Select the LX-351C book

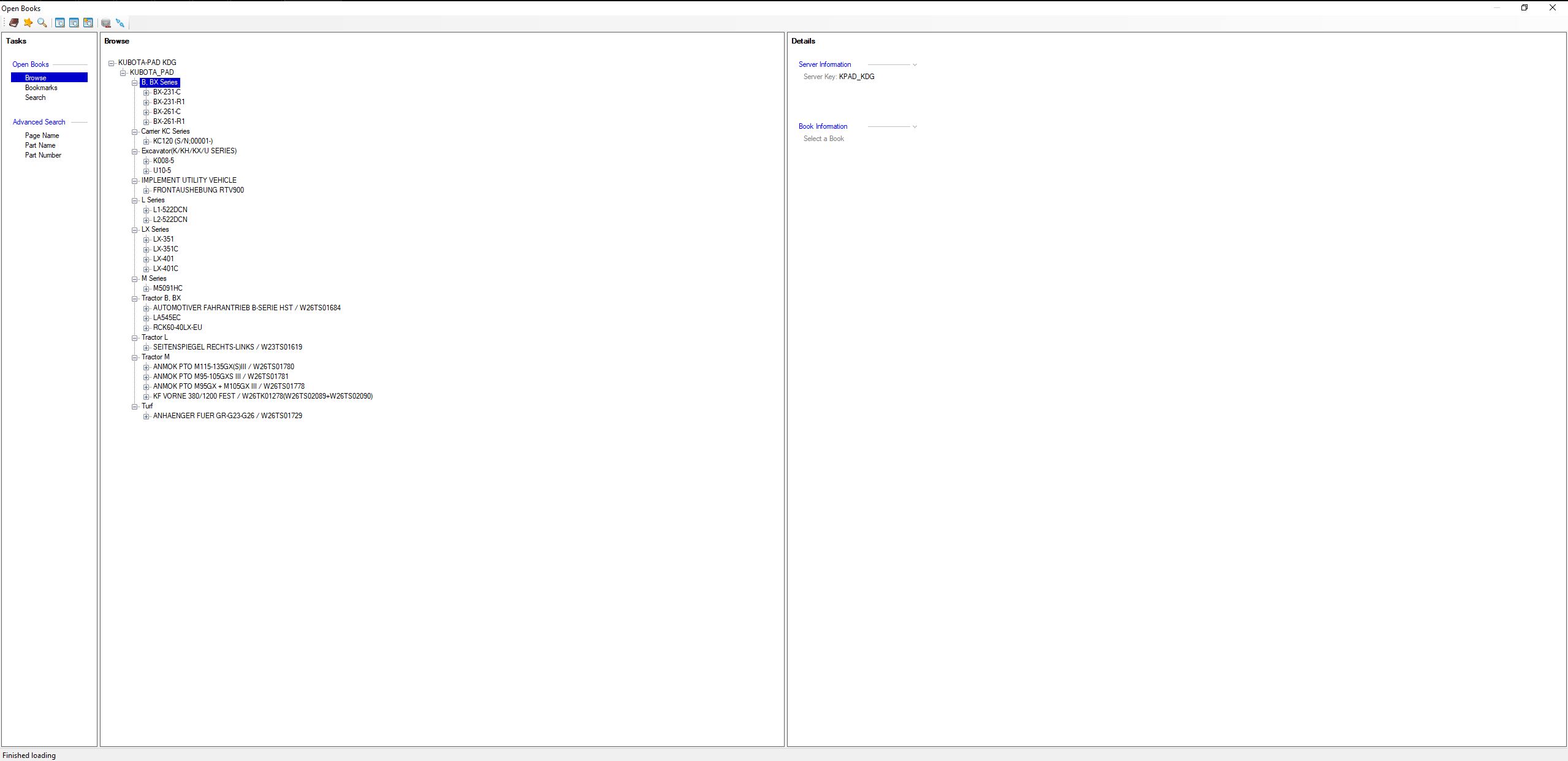pos(166,249)
